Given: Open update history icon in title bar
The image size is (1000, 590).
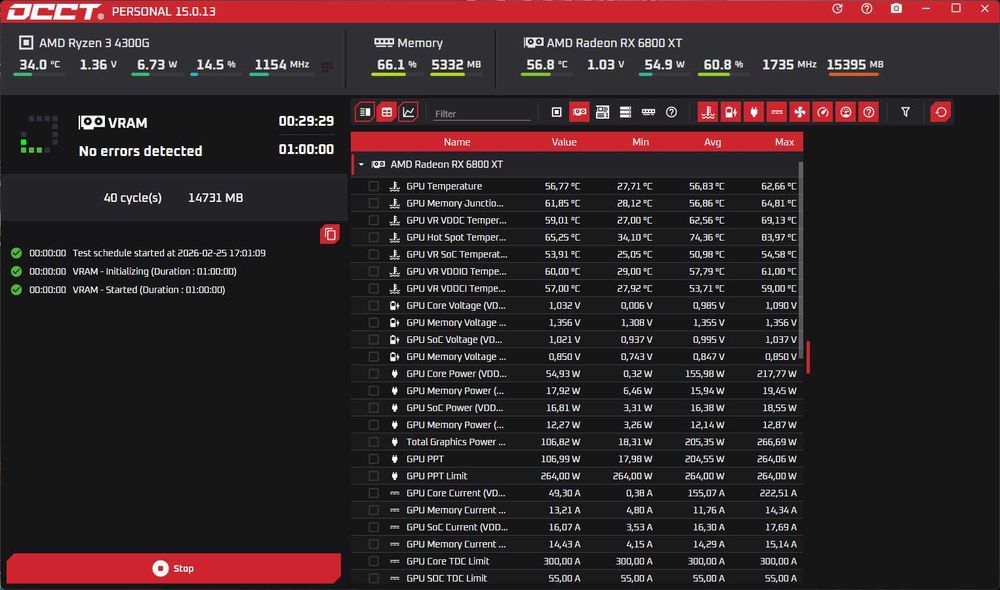Looking at the screenshot, I should 837,9.
